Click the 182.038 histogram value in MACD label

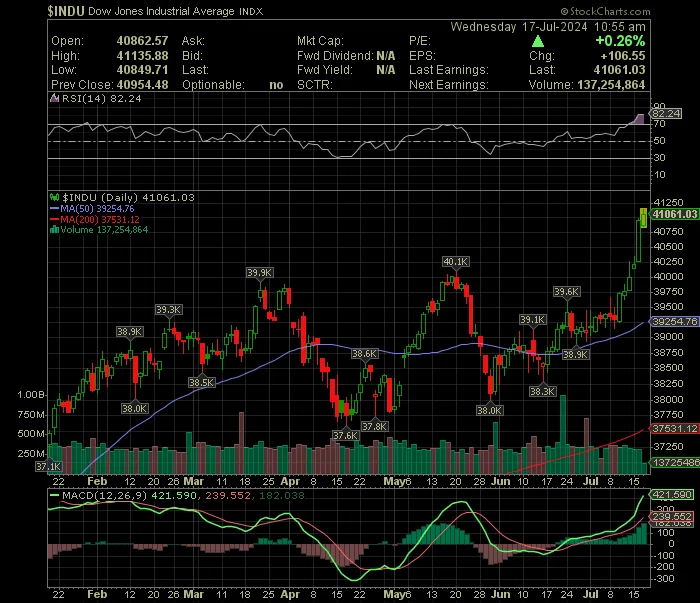point(282,495)
